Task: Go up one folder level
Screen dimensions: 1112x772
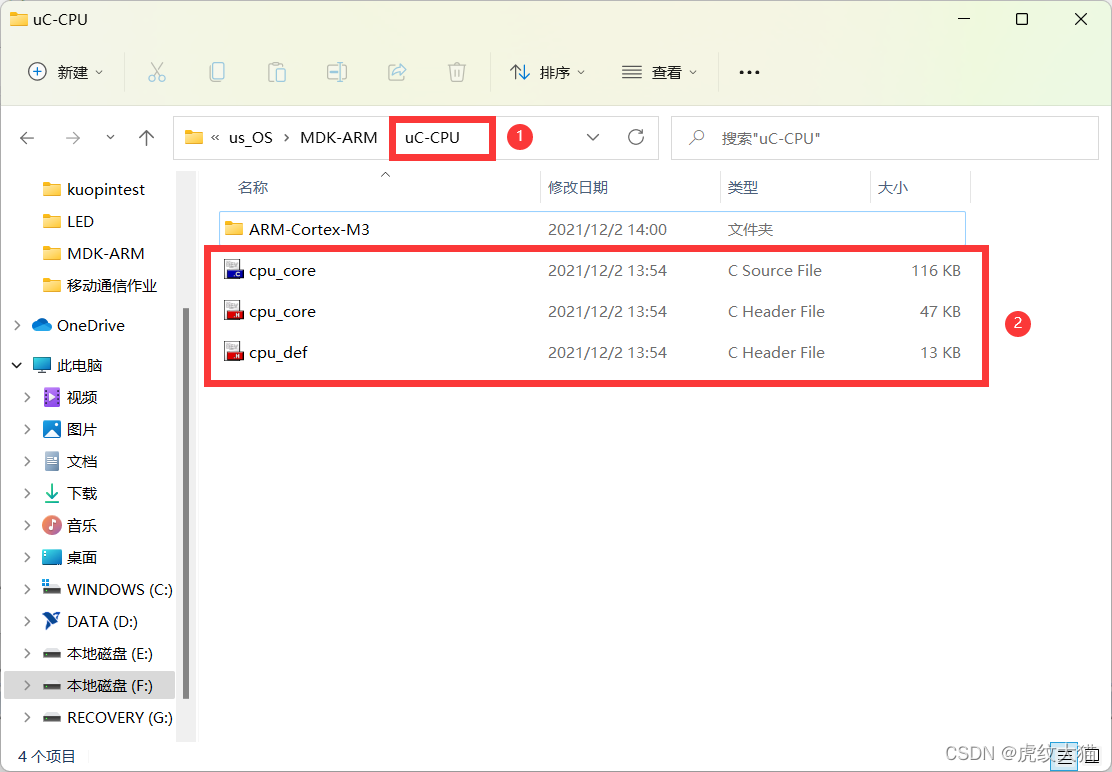Action: tap(146, 138)
